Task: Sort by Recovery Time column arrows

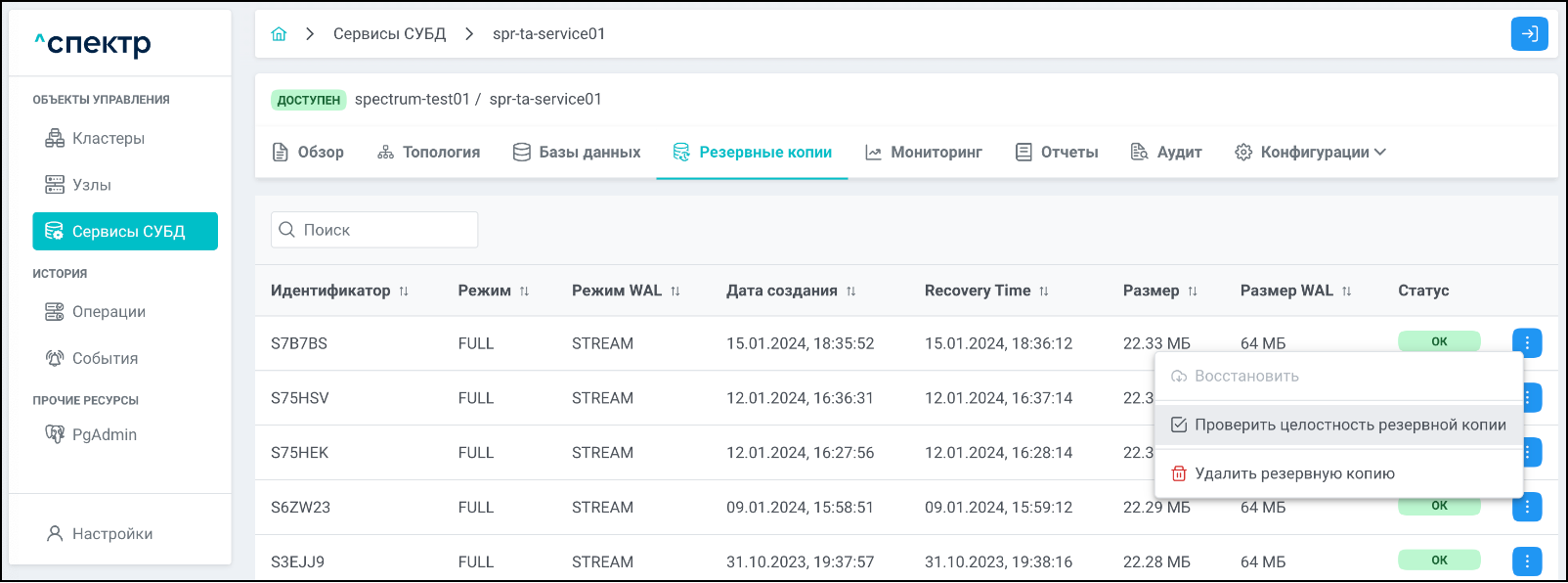Action: coord(1043,291)
